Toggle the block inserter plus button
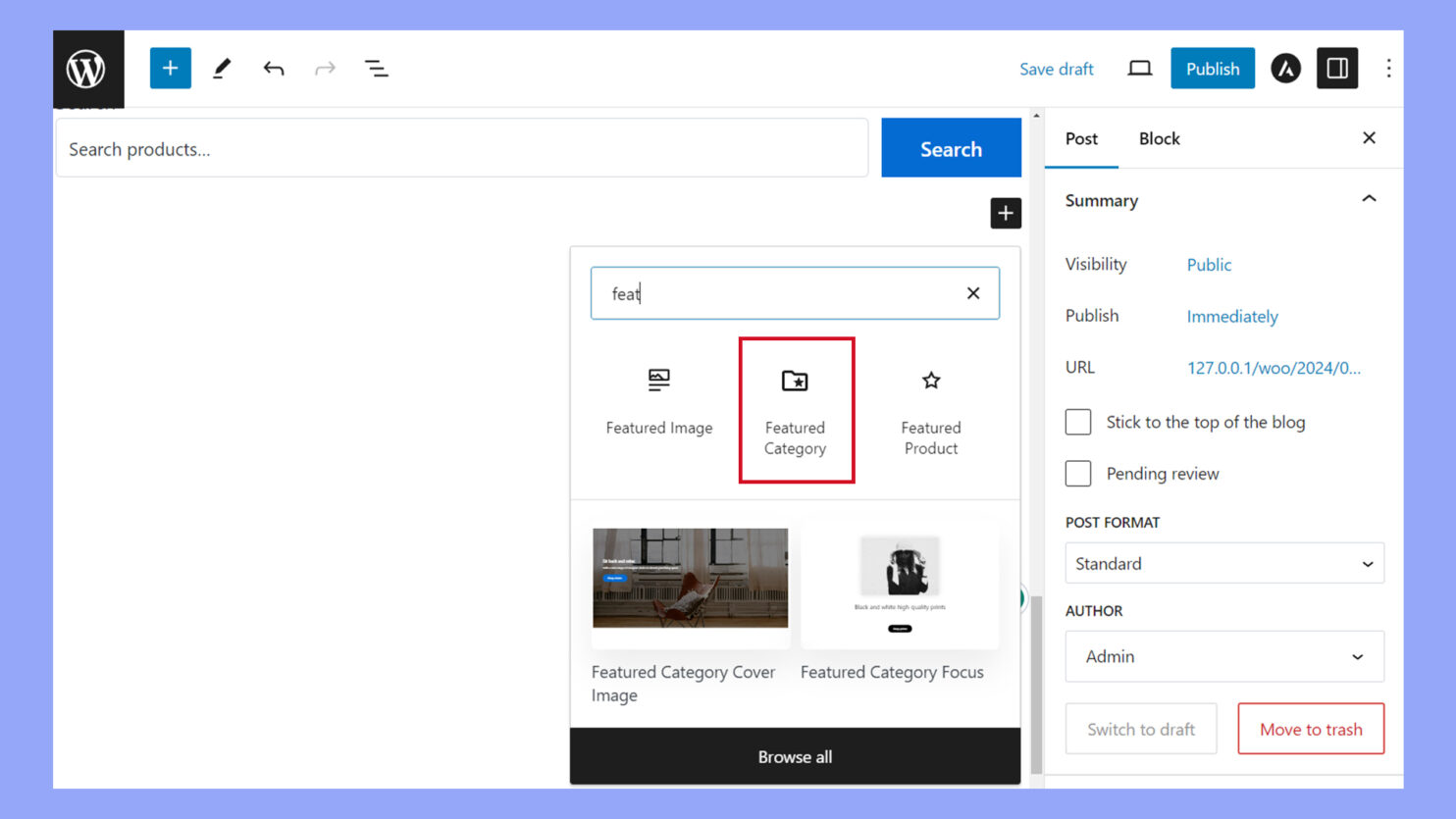1456x819 pixels. (x=170, y=69)
